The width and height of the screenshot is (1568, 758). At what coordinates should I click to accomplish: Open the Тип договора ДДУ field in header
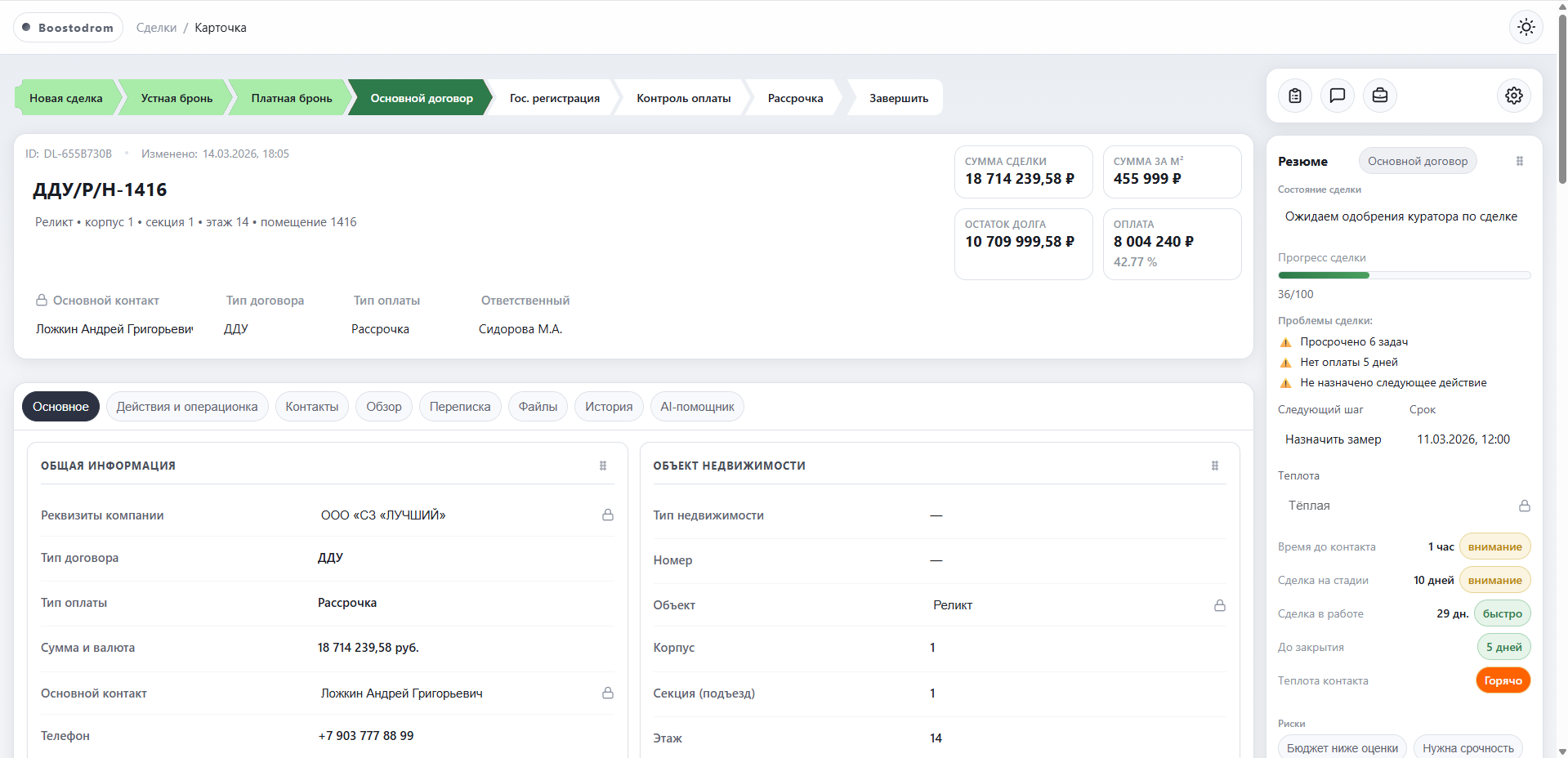click(x=236, y=329)
